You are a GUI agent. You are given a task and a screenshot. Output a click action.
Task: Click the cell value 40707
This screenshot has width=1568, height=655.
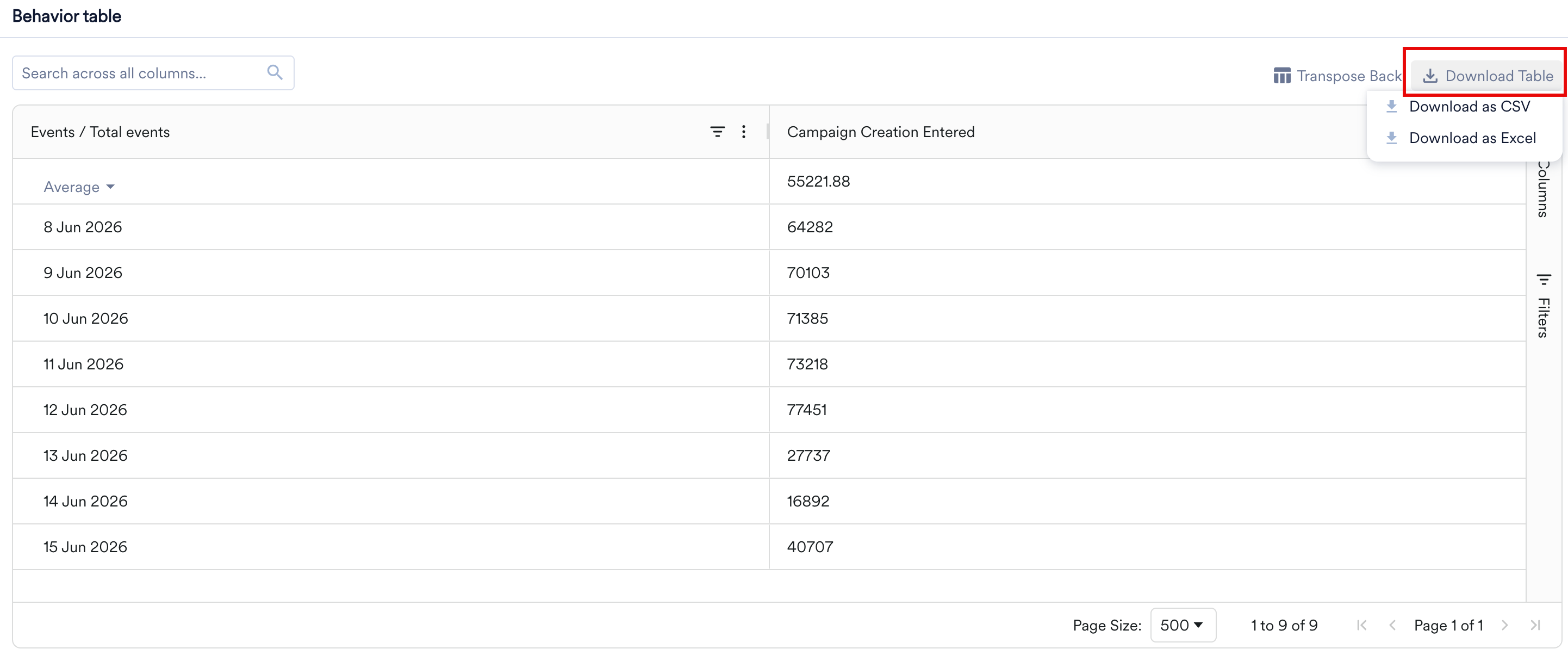click(810, 547)
